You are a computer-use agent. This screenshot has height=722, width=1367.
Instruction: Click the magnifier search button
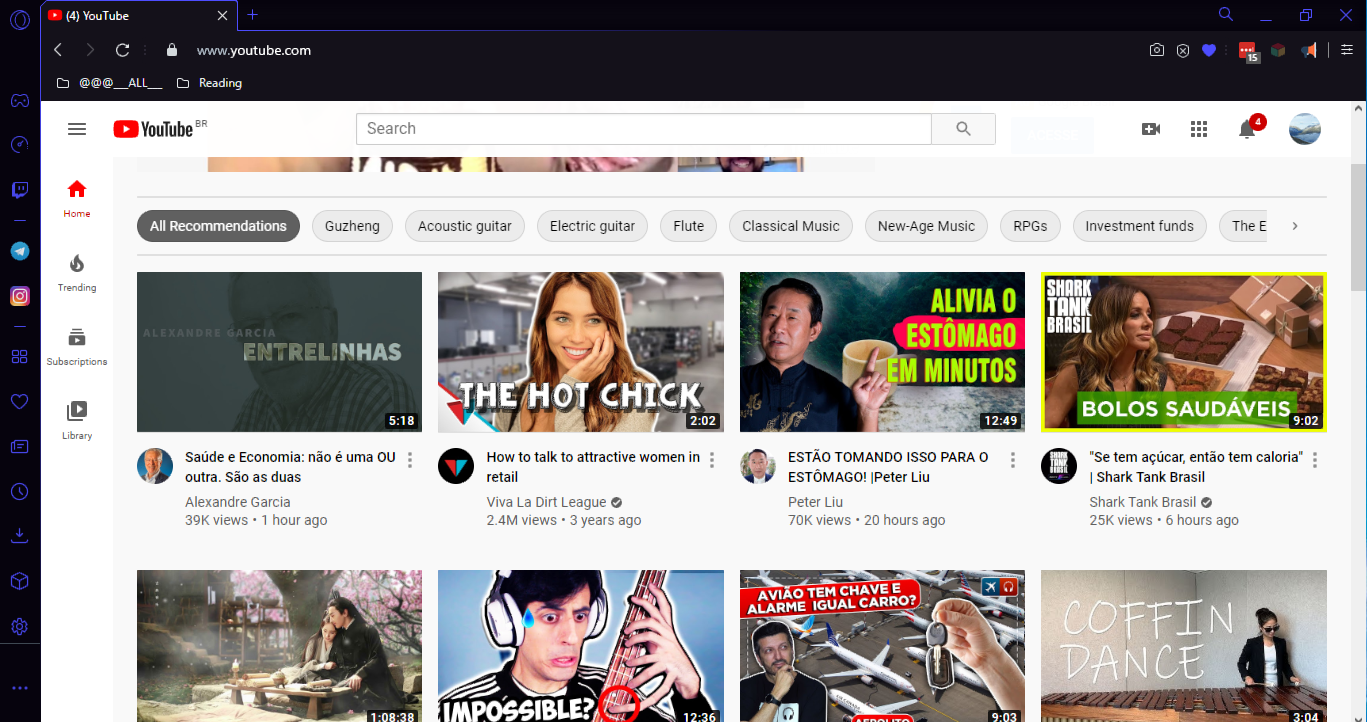click(963, 129)
